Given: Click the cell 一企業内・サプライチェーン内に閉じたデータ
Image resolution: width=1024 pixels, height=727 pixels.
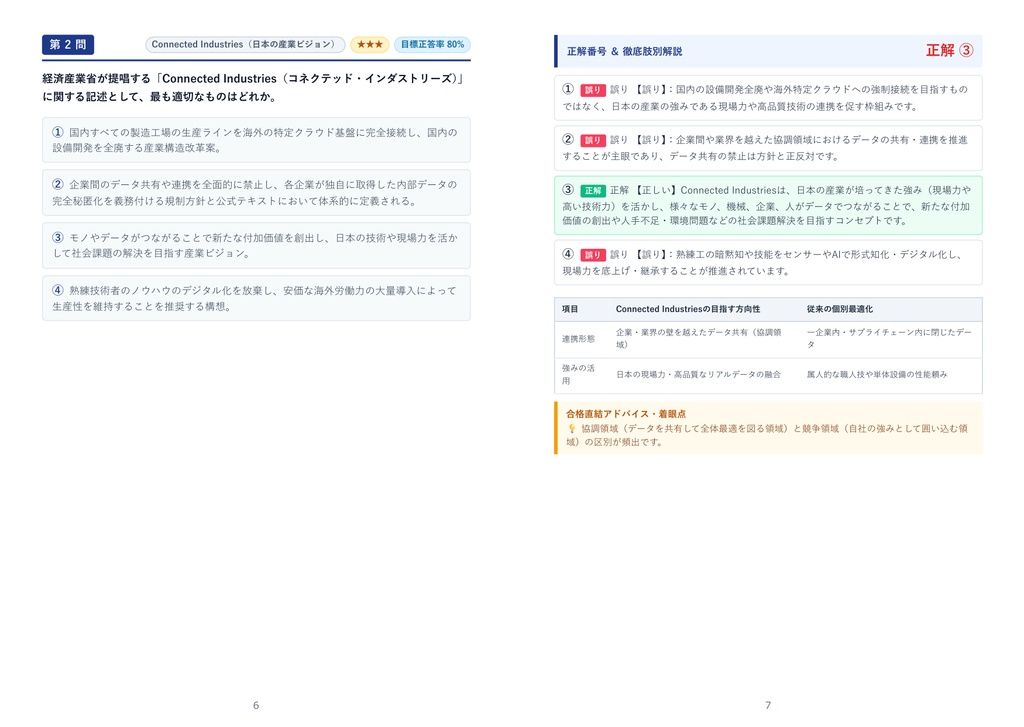Looking at the screenshot, I should pos(889,338).
